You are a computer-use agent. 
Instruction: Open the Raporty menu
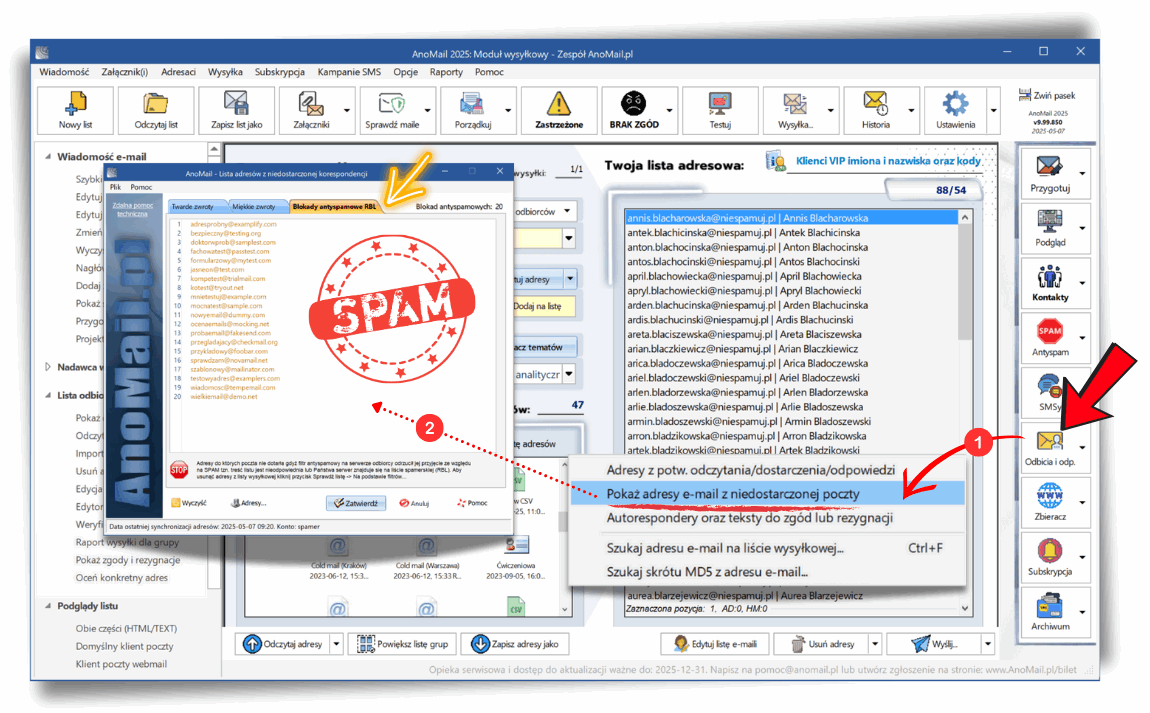(446, 72)
